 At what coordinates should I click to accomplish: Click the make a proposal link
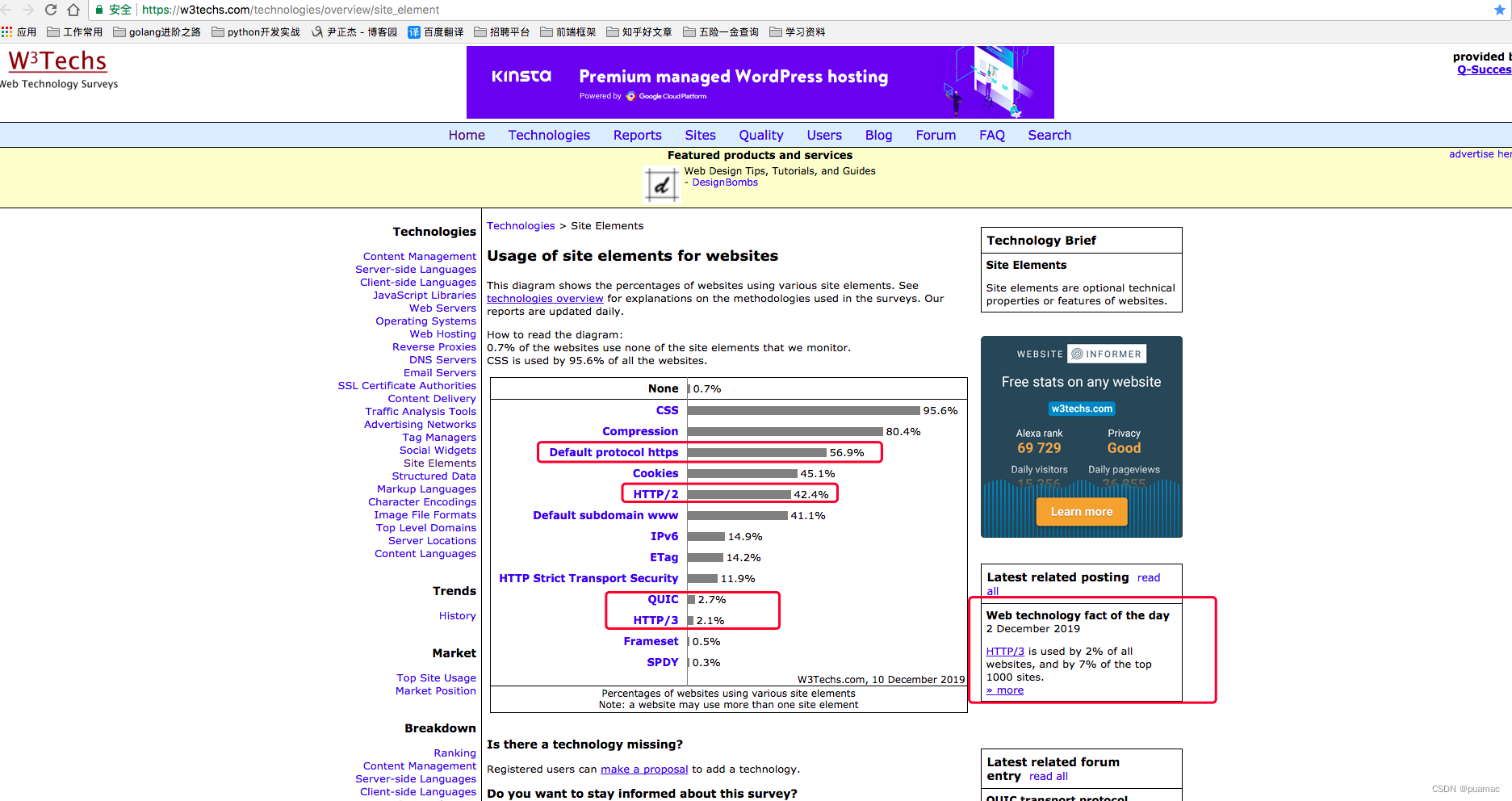pos(644,770)
